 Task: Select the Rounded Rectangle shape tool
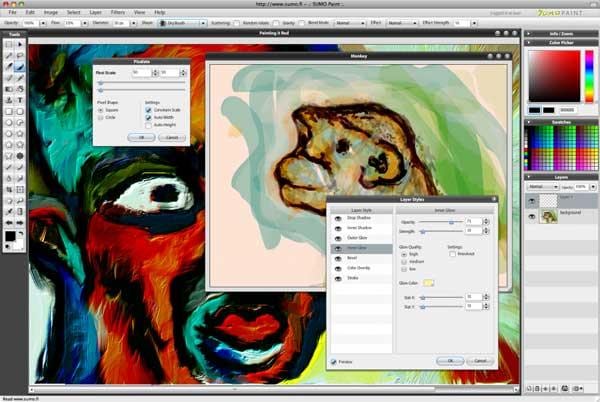[20, 111]
